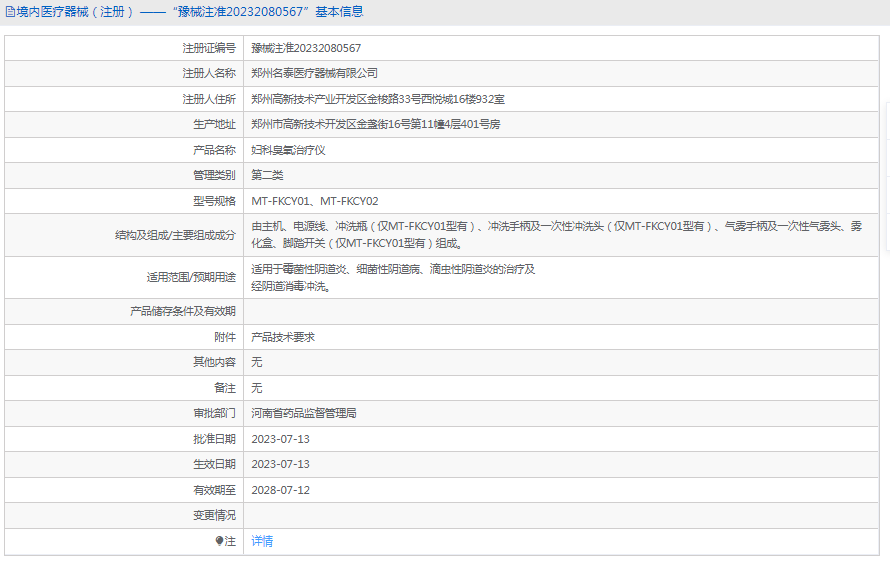The width and height of the screenshot is (890, 561).
Task: Click the document icon before 境内医疗器械 title
Action: pyautogui.click(x=10, y=12)
